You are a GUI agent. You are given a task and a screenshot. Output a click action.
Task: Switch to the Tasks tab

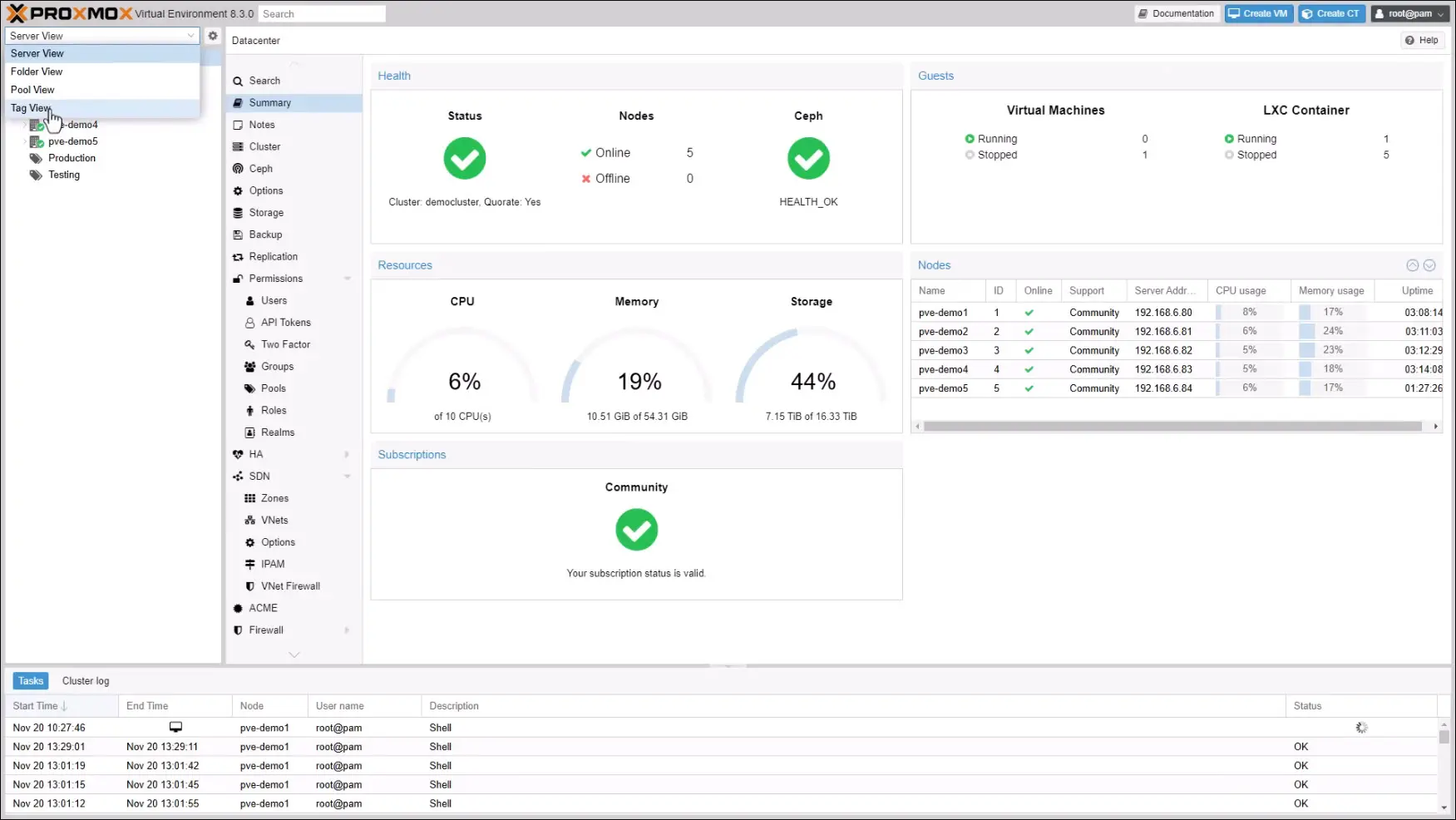[x=31, y=681]
